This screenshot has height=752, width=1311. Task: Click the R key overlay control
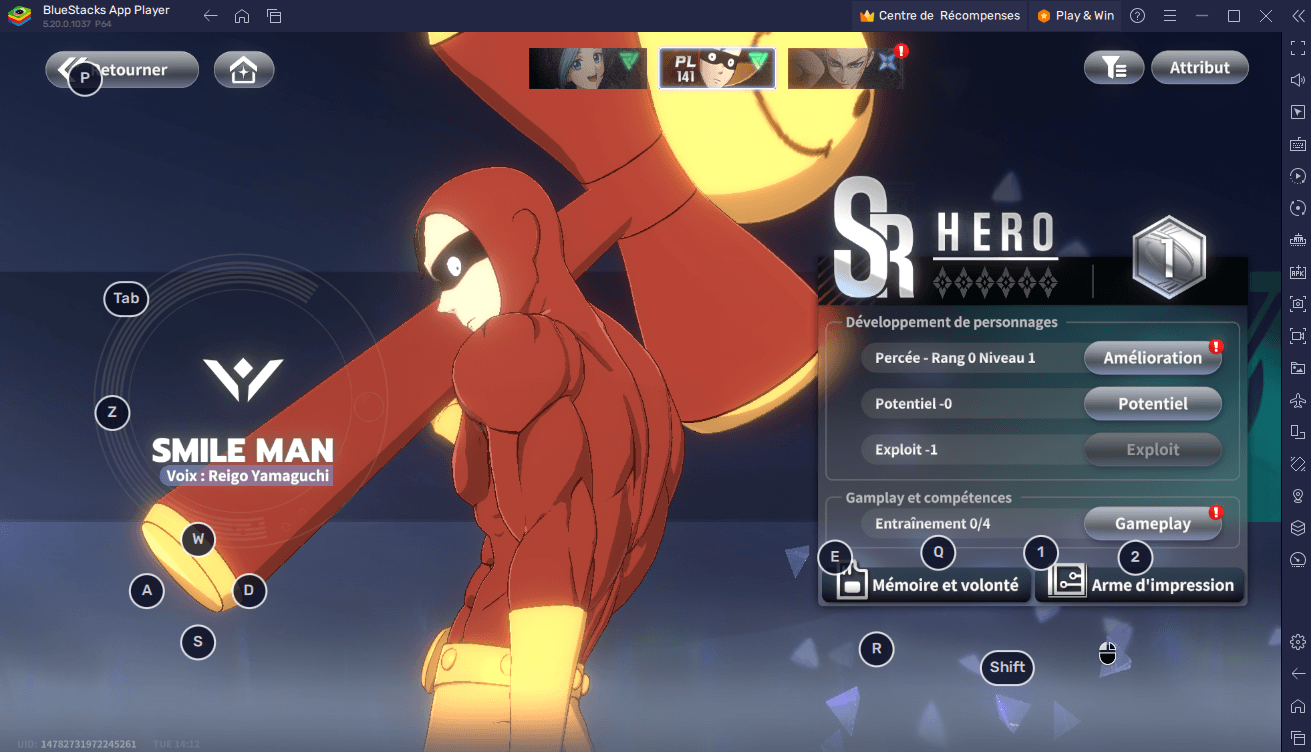pos(876,649)
